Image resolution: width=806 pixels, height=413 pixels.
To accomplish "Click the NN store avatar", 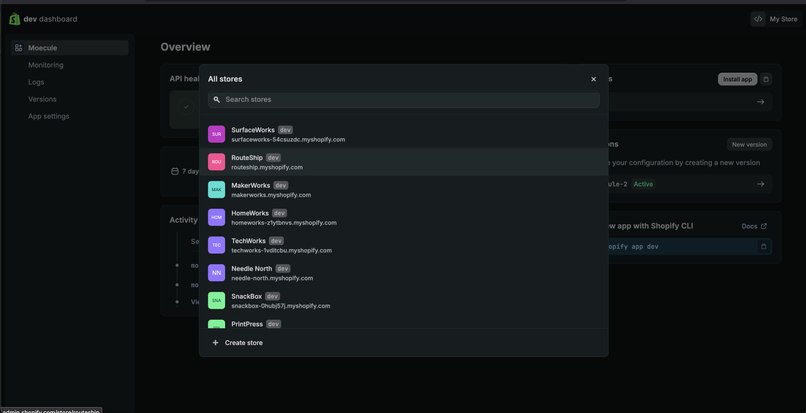I will coord(216,273).
